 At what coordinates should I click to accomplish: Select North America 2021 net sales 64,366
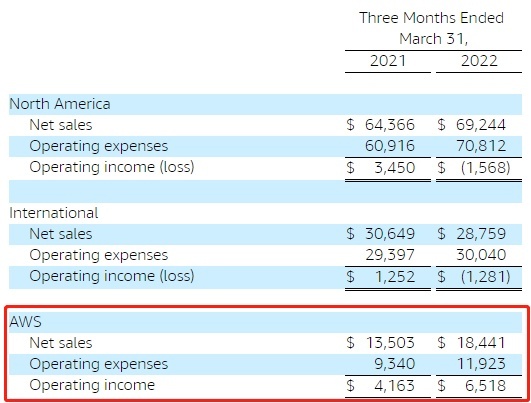click(389, 125)
